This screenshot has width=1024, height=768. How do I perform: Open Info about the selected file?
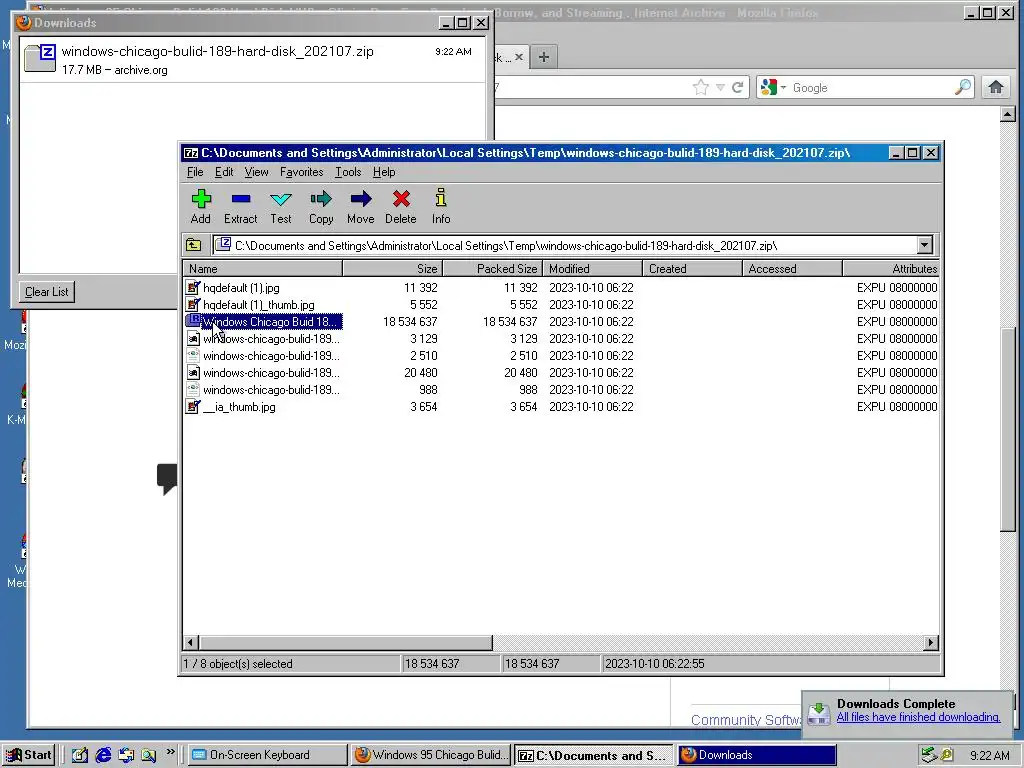[441, 206]
